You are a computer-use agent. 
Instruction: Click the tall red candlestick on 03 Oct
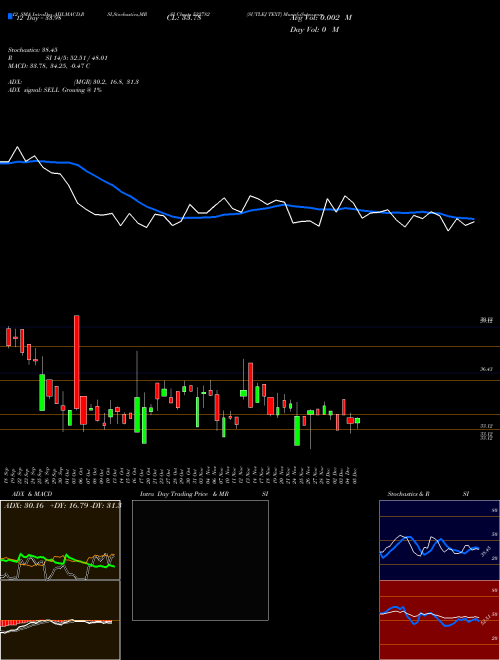(77, 362)
